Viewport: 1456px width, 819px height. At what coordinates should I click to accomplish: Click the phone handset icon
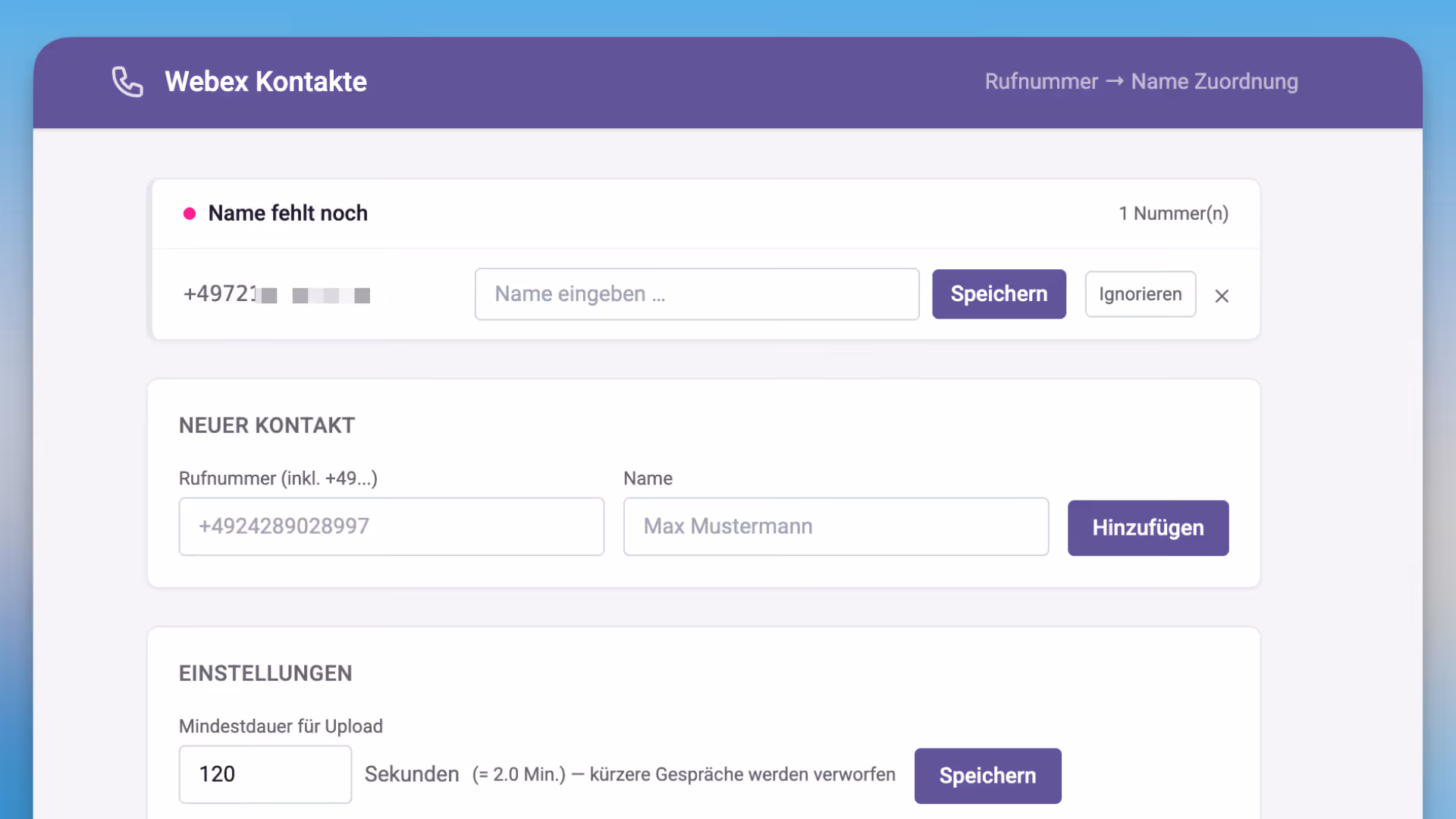click(127, 82)
